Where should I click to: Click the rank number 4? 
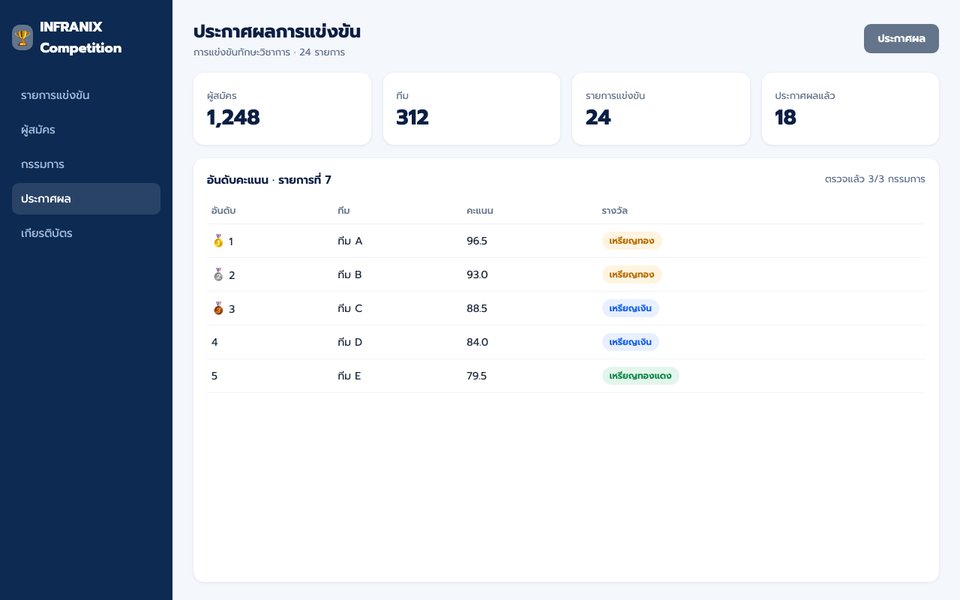coord(214,342)
